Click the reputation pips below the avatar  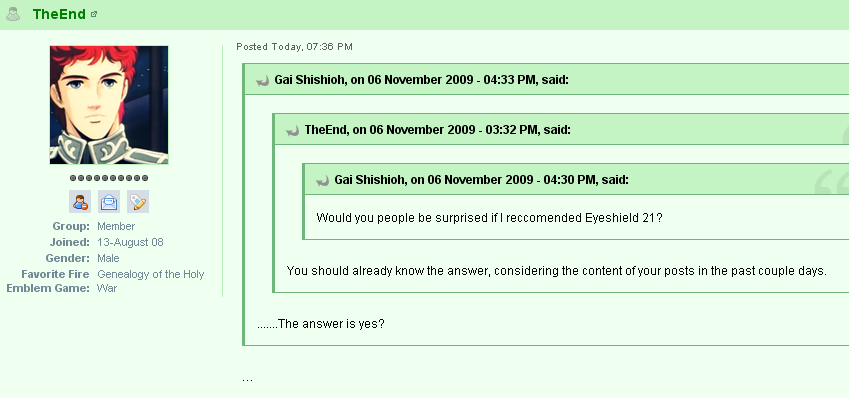click(109, 178)
